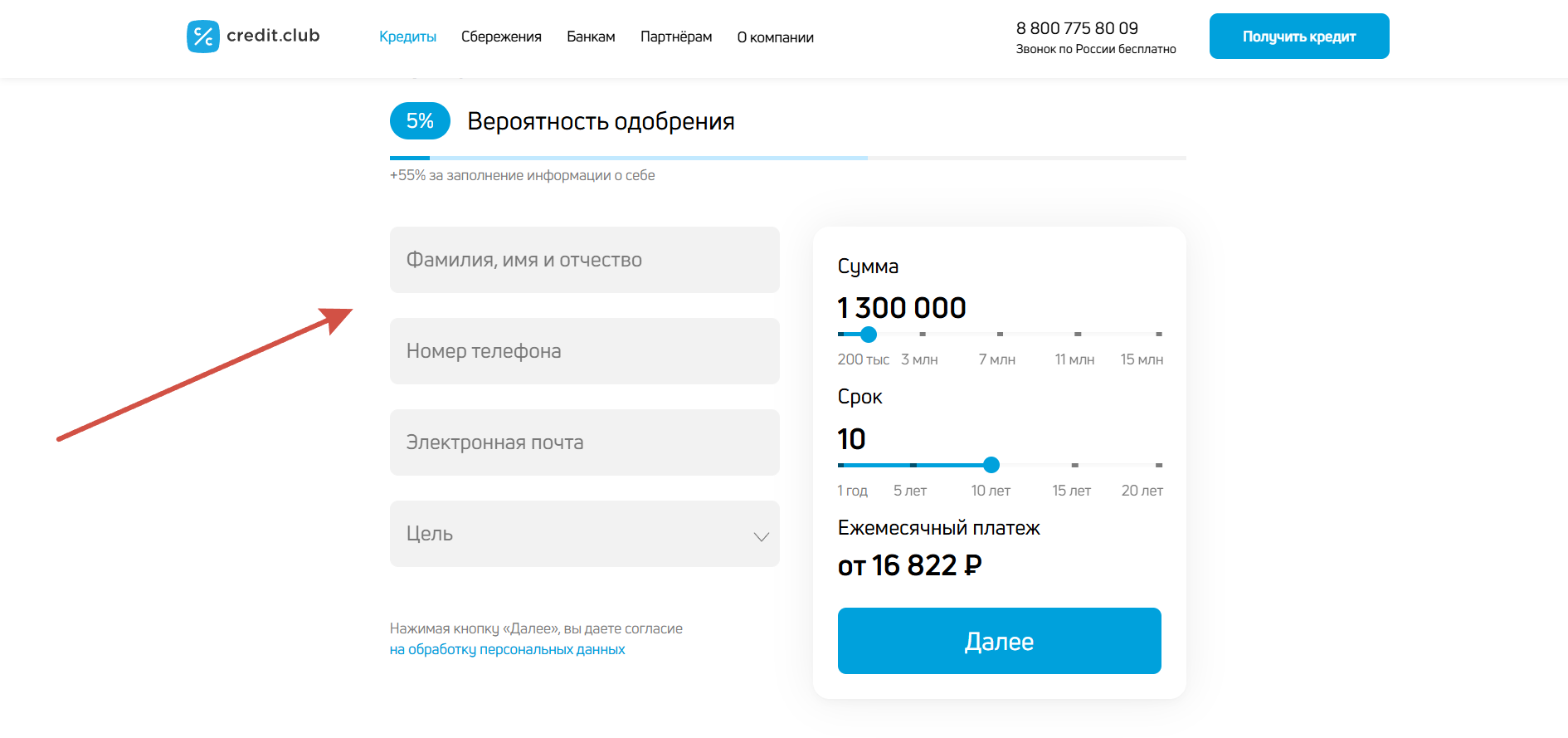The width and height of the screenshot is (1568, 738).
Task: Click the Далее button
Action: (1000, 641)
